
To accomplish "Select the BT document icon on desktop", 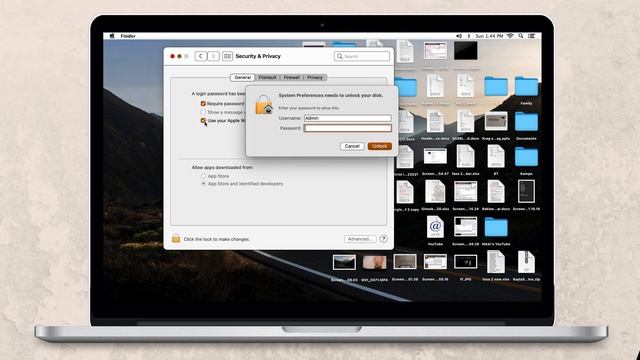I will [x=496, y=157].
